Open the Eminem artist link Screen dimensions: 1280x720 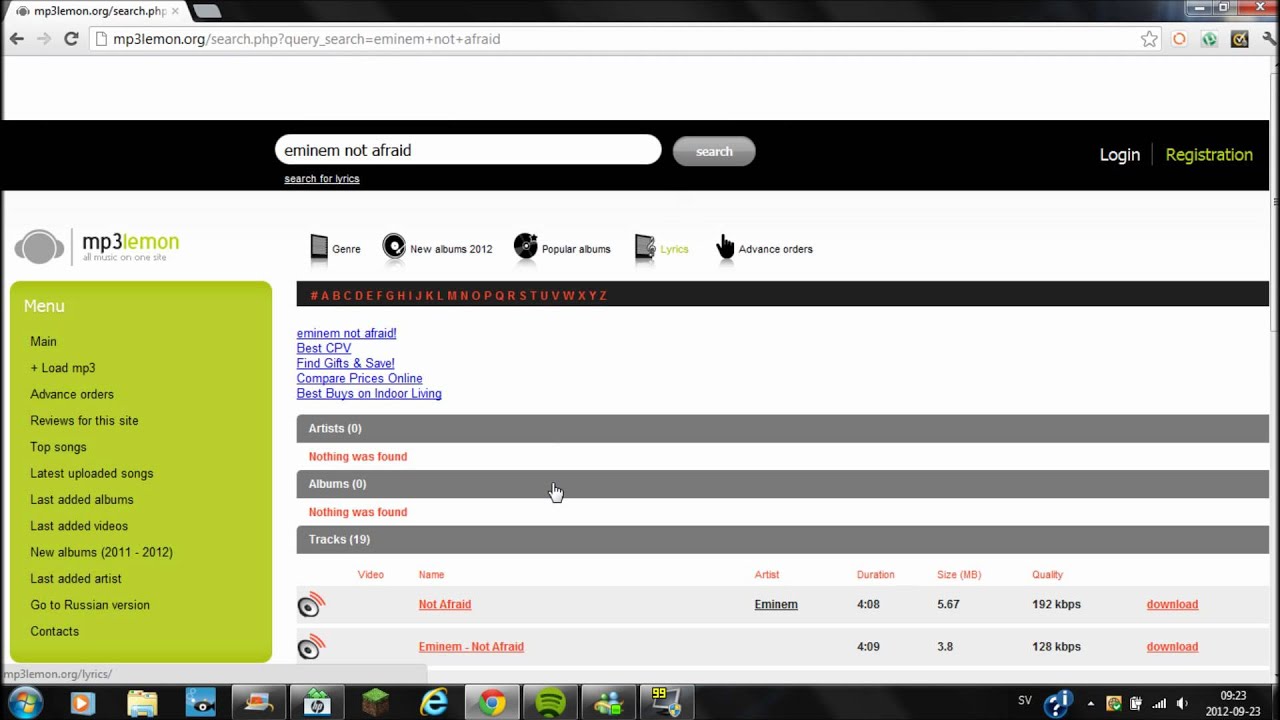tap(776, 605)
